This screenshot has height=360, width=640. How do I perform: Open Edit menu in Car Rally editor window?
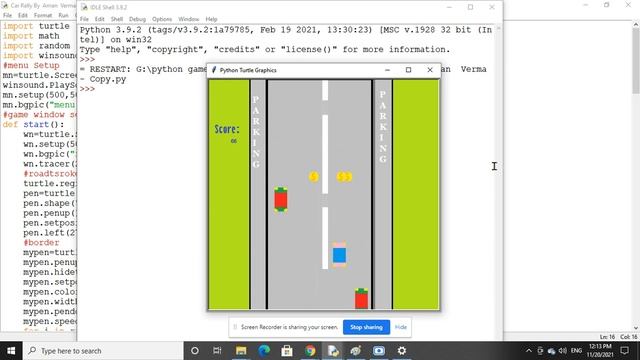pos(23,16)
